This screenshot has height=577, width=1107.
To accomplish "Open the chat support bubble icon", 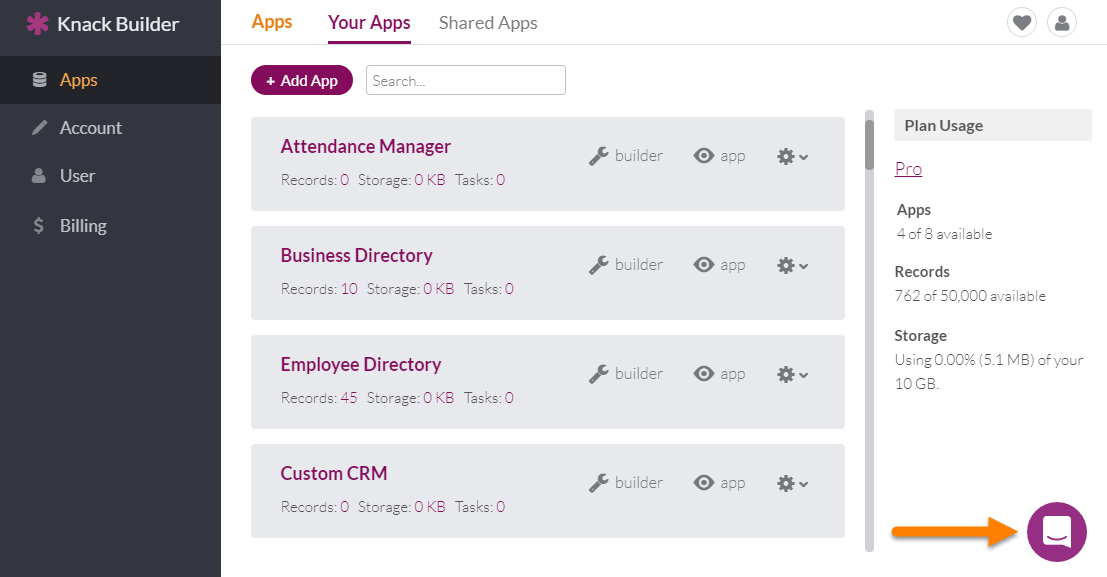I will tap(1056, 532).
